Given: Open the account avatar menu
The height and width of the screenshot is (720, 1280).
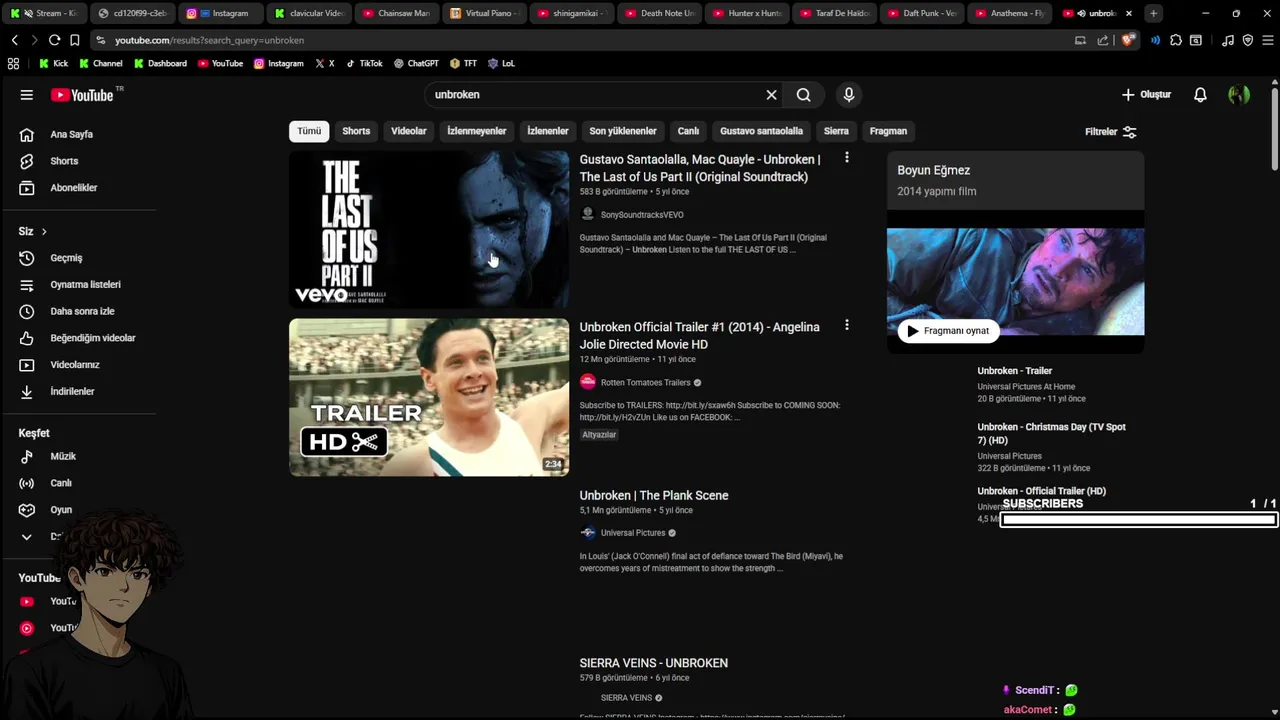Looking at the screenshot, I should tap(1239, 95).
